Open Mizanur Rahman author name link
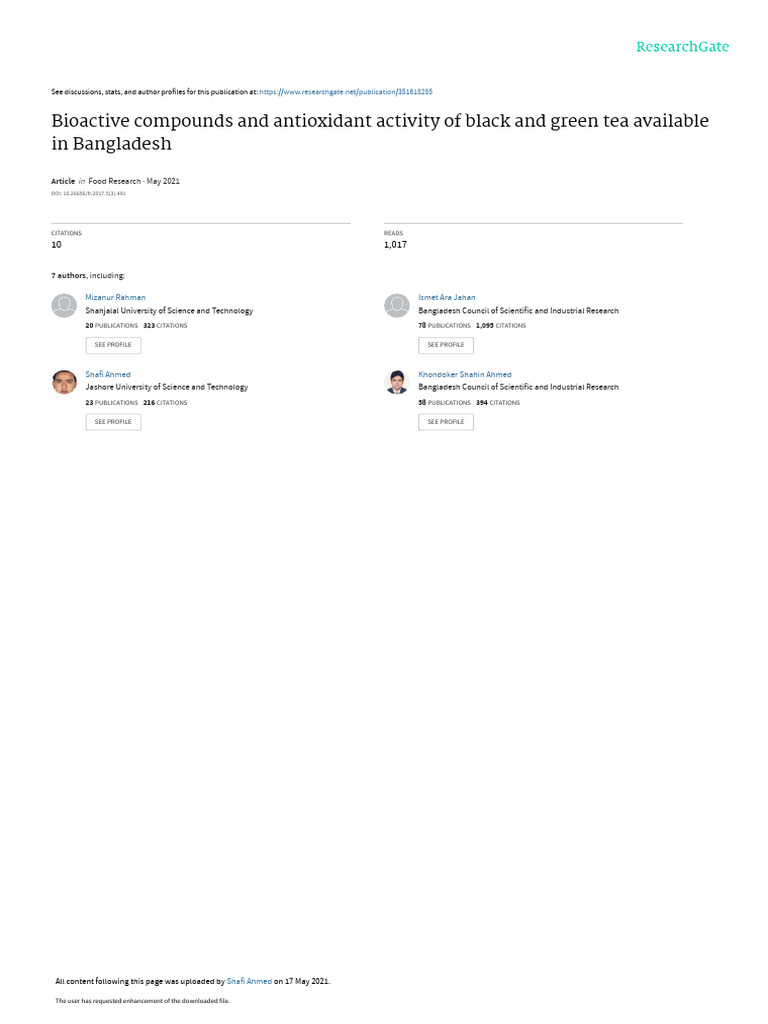This screenshot has height=1024, width=768. pos(115,297)
